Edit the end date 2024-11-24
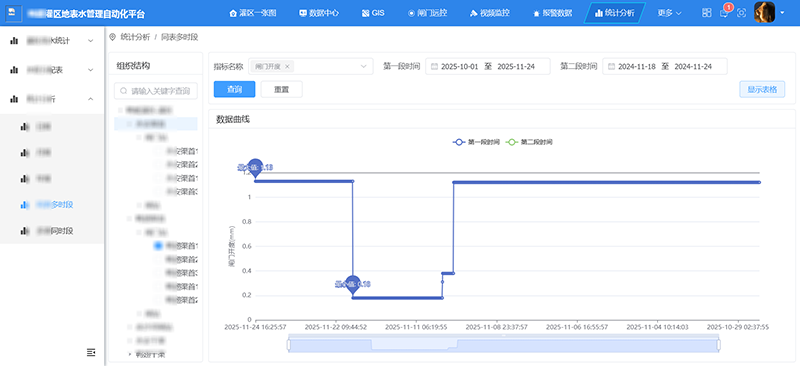 (x=693, y=66)
